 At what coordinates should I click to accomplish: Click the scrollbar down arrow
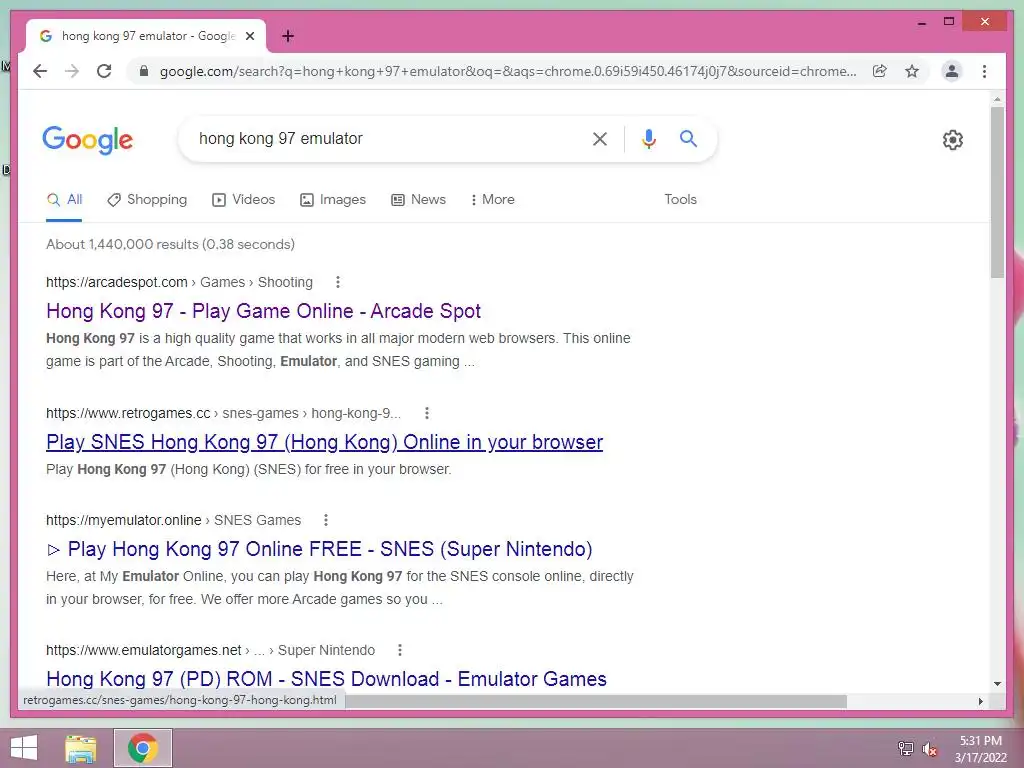coord(997,684)
